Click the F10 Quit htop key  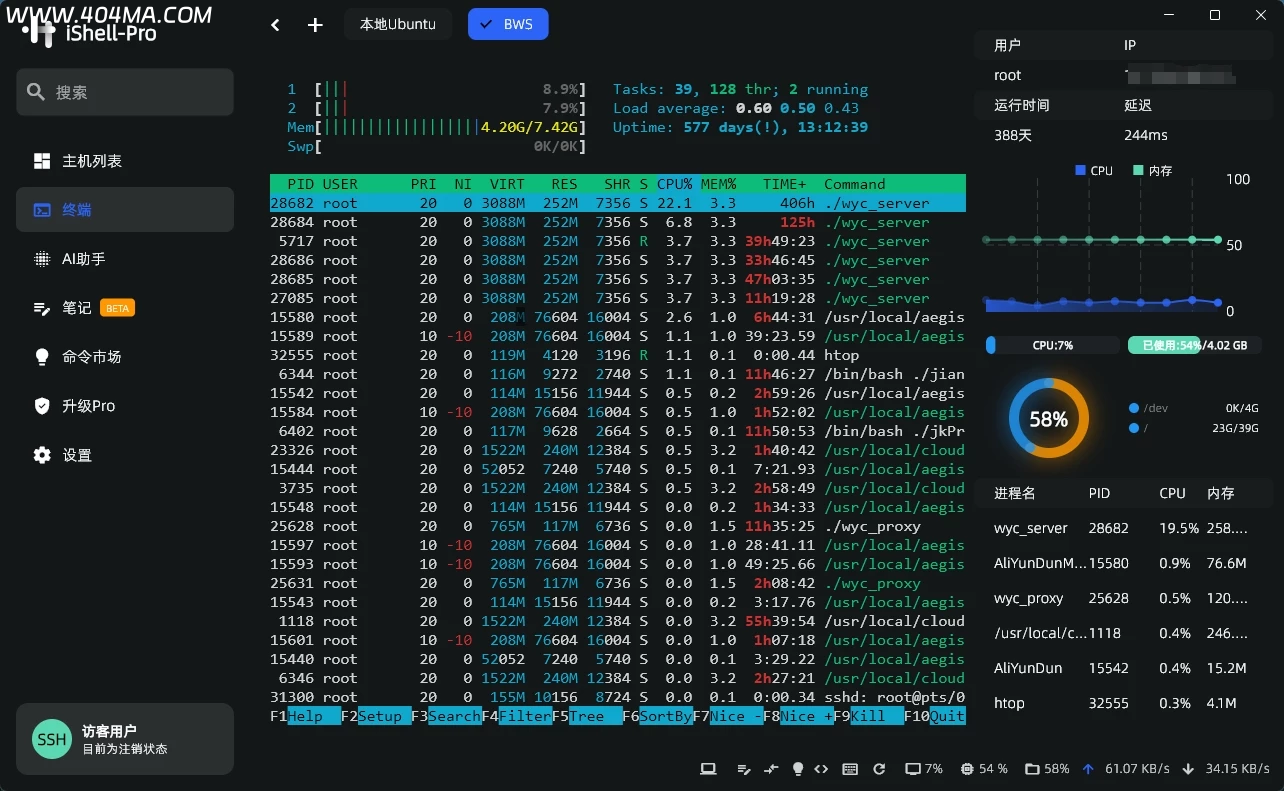pyautogui.click(x=935, y=716)
